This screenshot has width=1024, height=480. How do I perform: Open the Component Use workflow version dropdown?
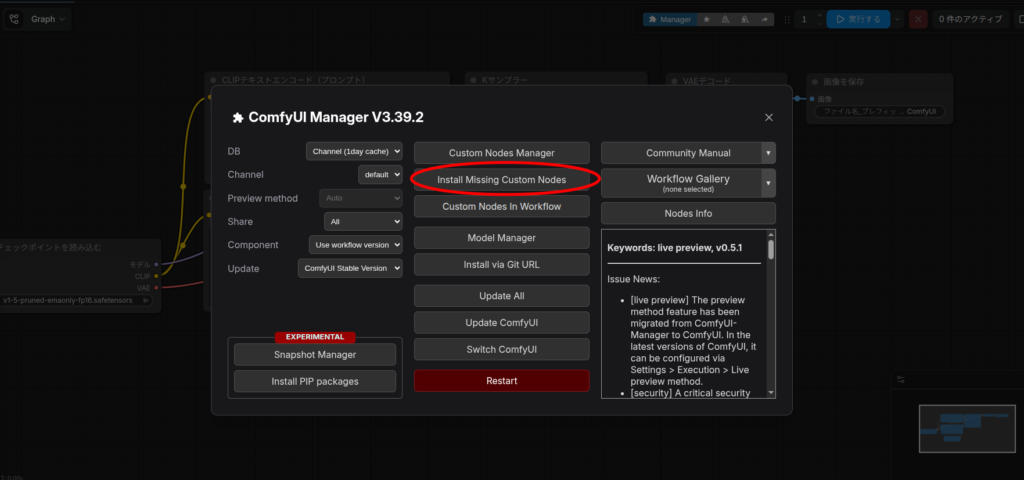(x=354, y=244)
